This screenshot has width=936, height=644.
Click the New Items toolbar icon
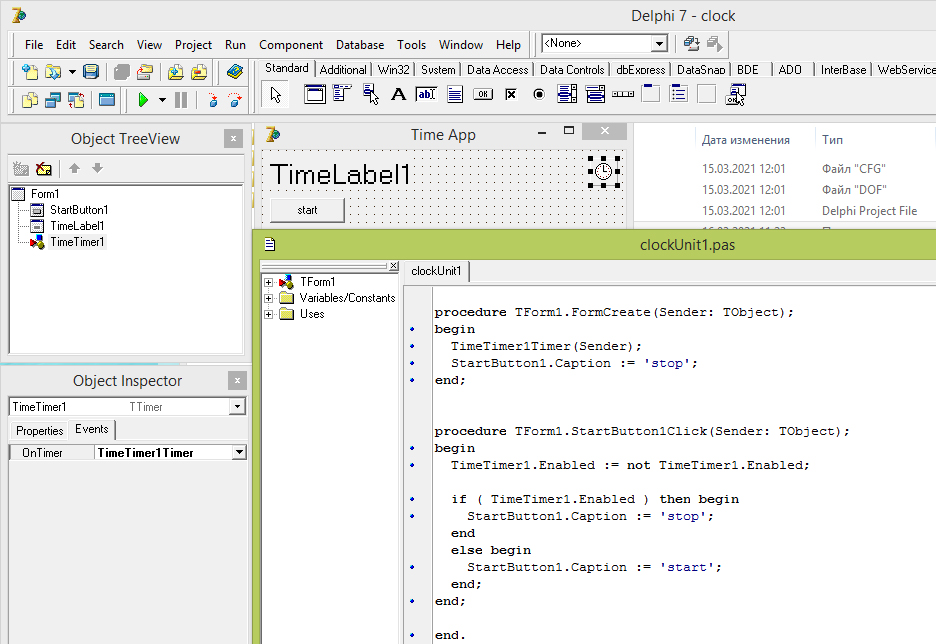coord(29,72)
